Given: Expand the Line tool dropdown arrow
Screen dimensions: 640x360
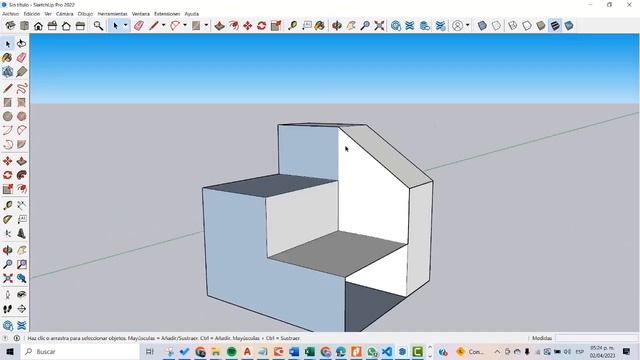Looking at the screenshot, I should [x=163, y=25].
